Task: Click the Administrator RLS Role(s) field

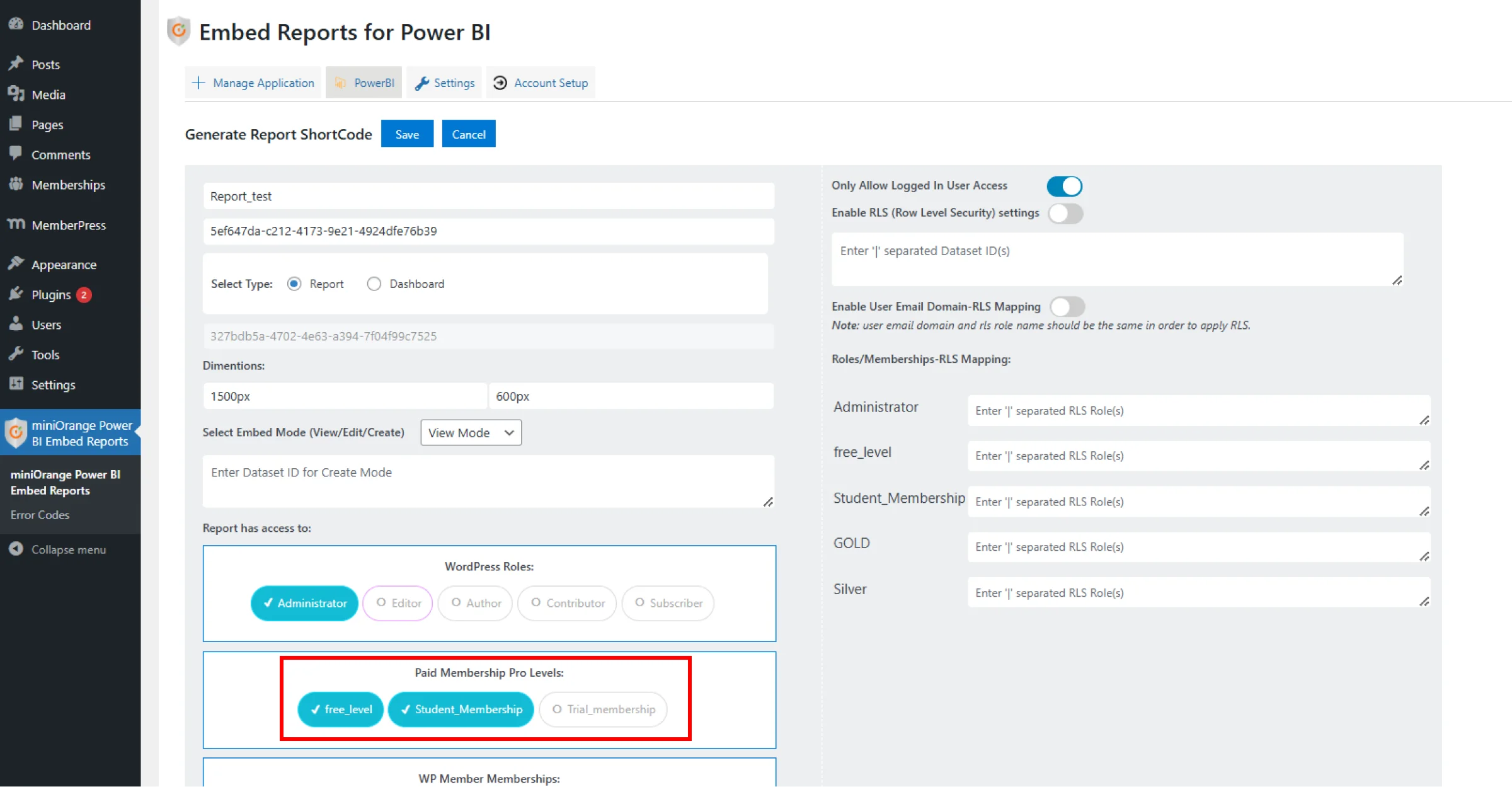Action: click(1199, 410)
